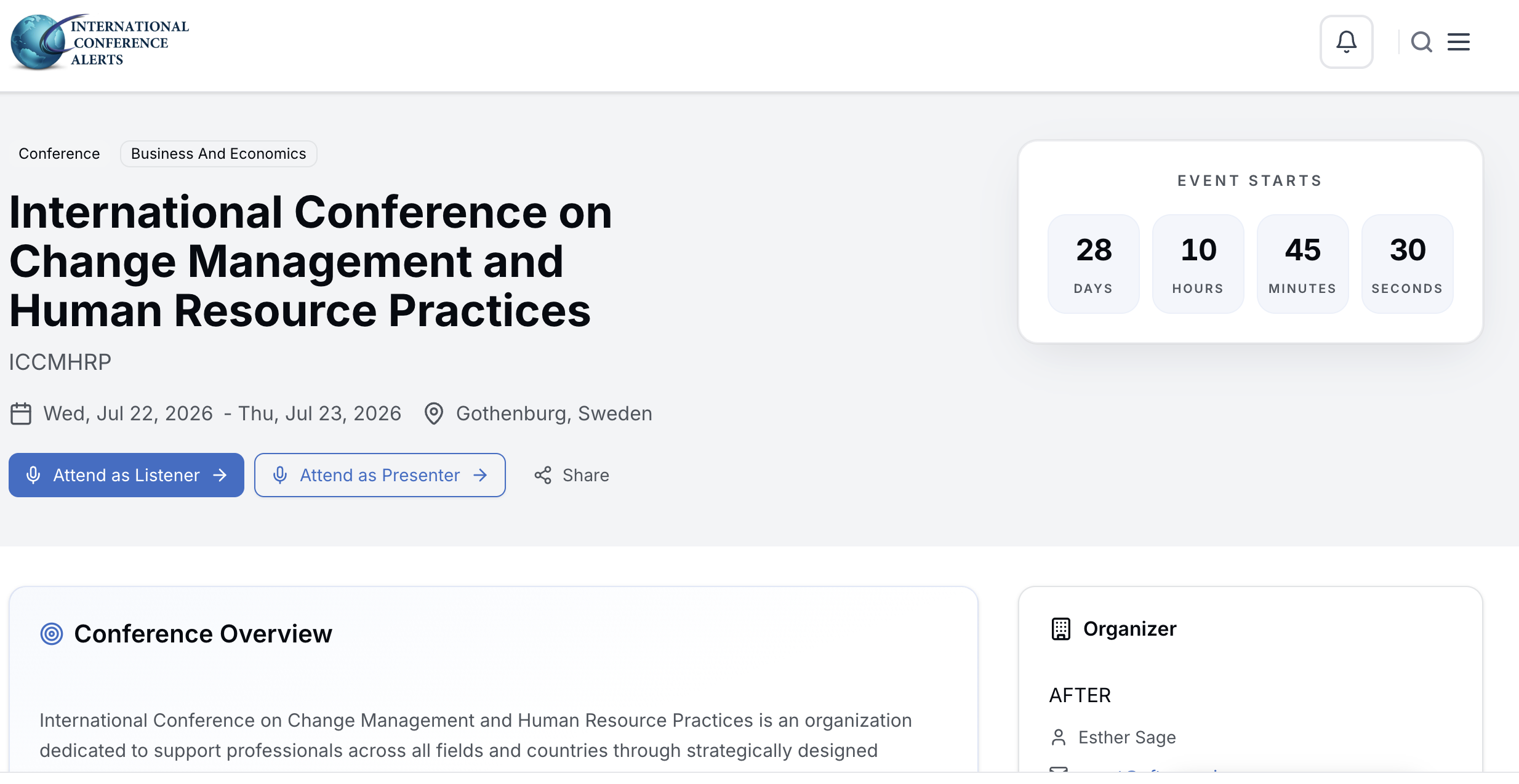Click the Esther Sage organizer name
Viewport: 1519px width, 784px height.
click(x=1127, y=737)
